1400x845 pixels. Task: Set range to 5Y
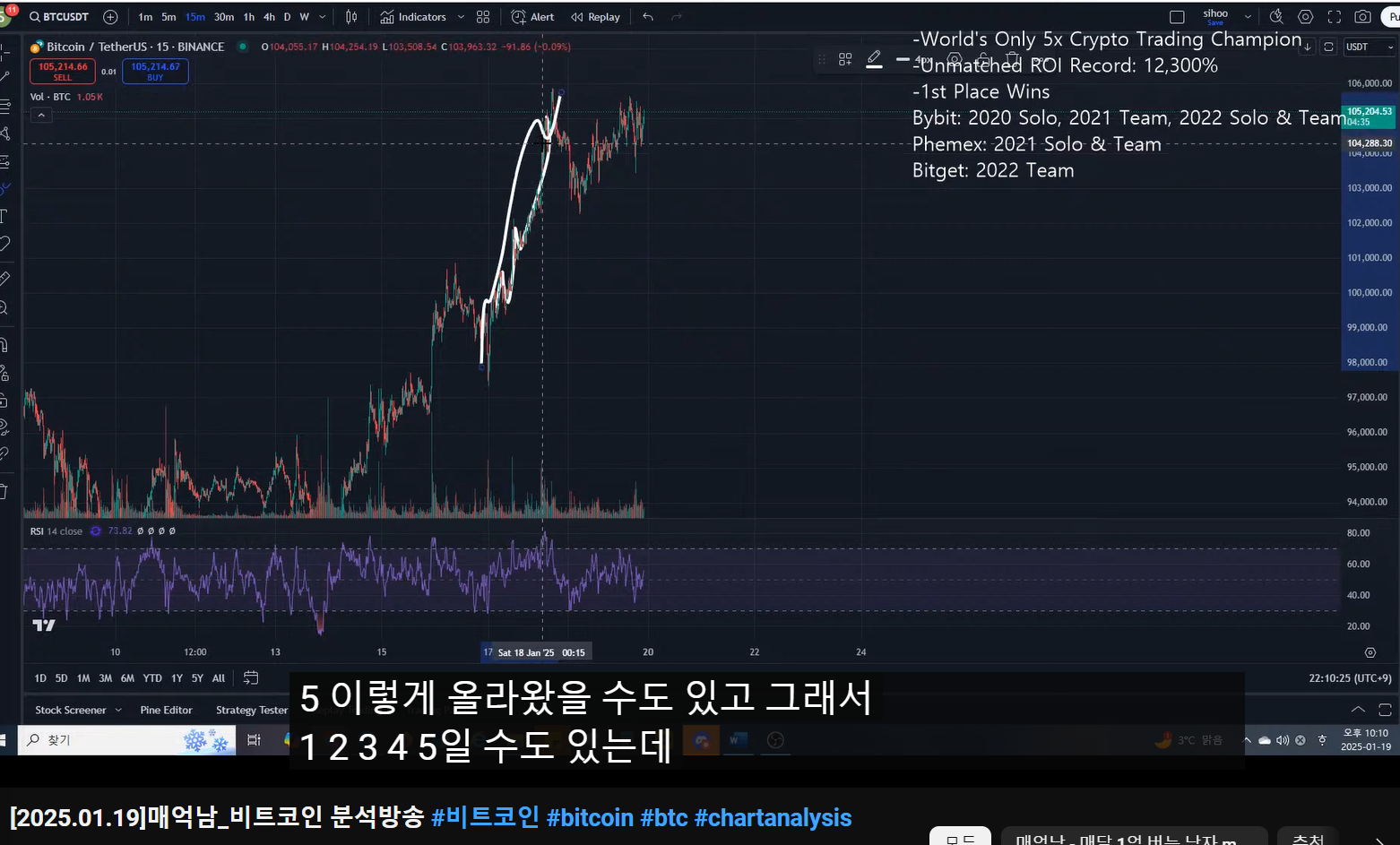[197, 678]
